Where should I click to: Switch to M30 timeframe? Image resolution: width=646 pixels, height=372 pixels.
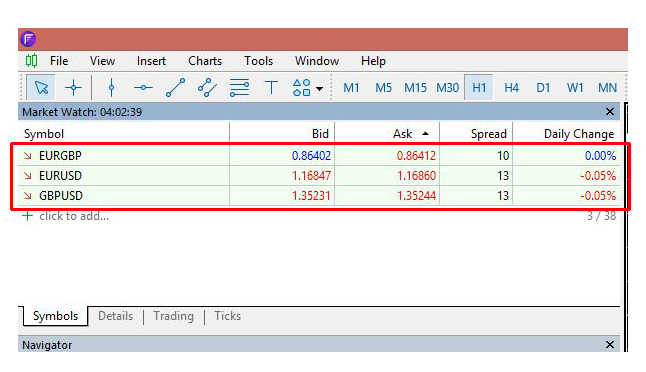(447, 87)
